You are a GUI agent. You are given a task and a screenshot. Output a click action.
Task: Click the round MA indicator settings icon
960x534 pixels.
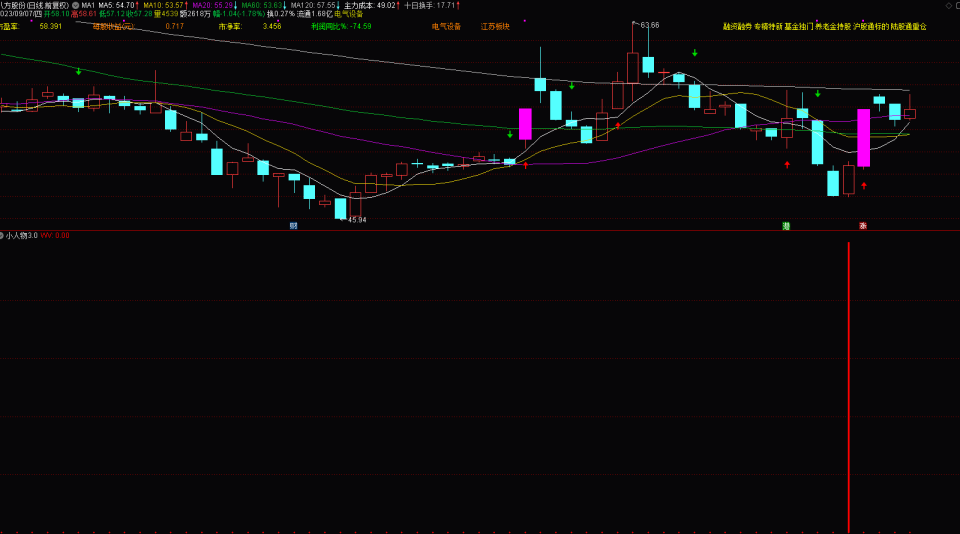(76, 6)
